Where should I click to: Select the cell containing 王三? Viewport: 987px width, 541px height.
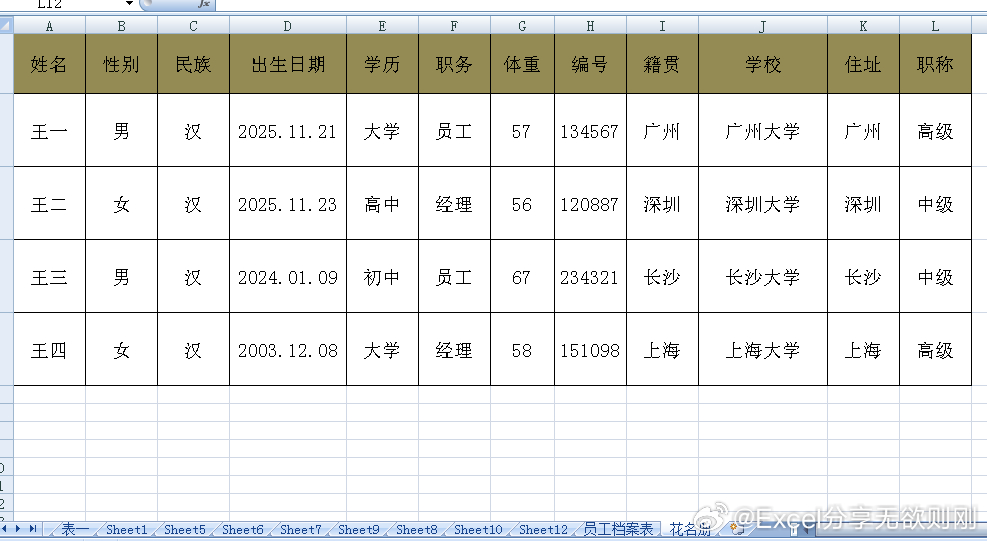[x=49, y=276]
